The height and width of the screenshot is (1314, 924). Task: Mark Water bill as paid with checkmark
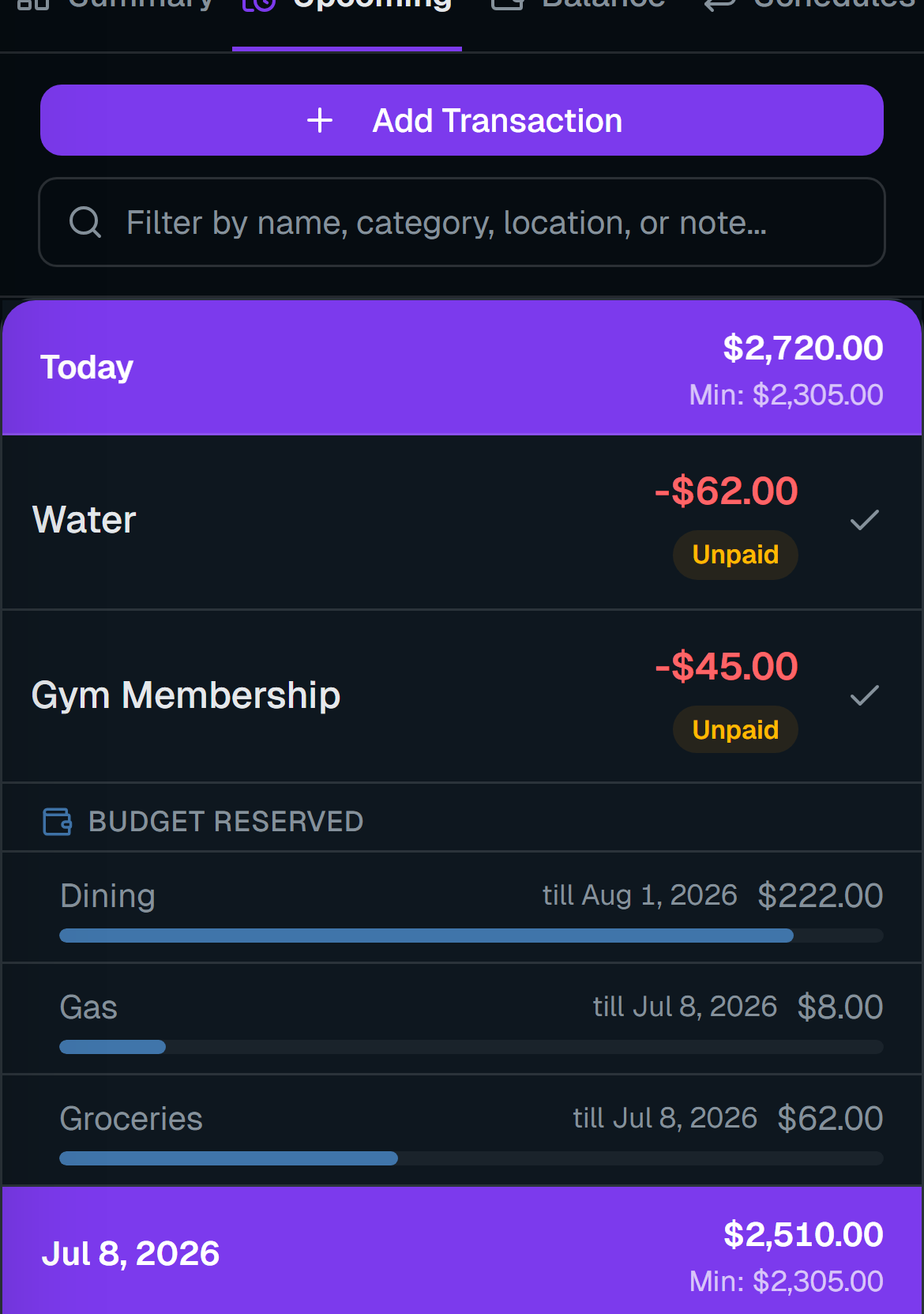pyautogui.click(x=864, y=520)
